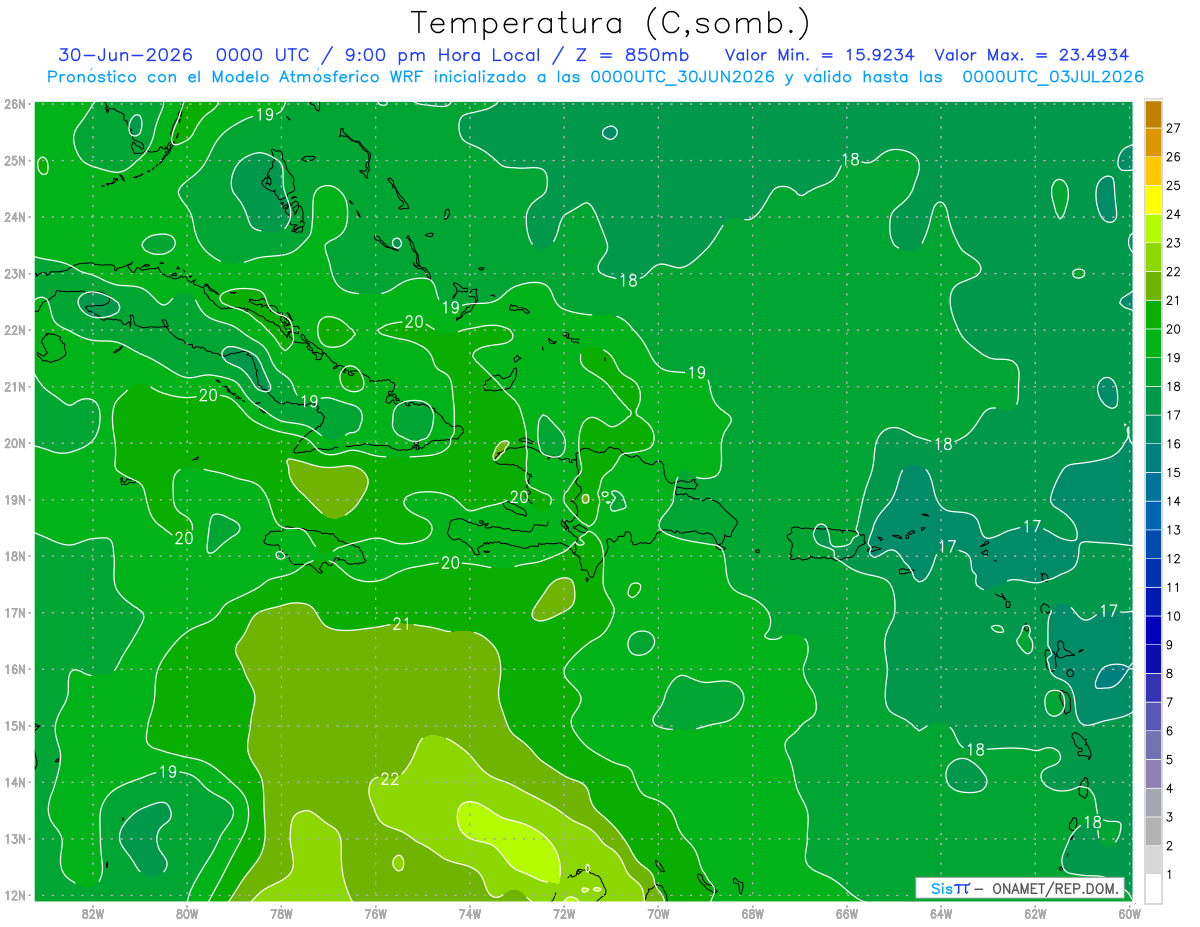Click the 70W longitude label
This screenshot has width=1200, height=927.
pyautogui.click(x=658, y=912)
